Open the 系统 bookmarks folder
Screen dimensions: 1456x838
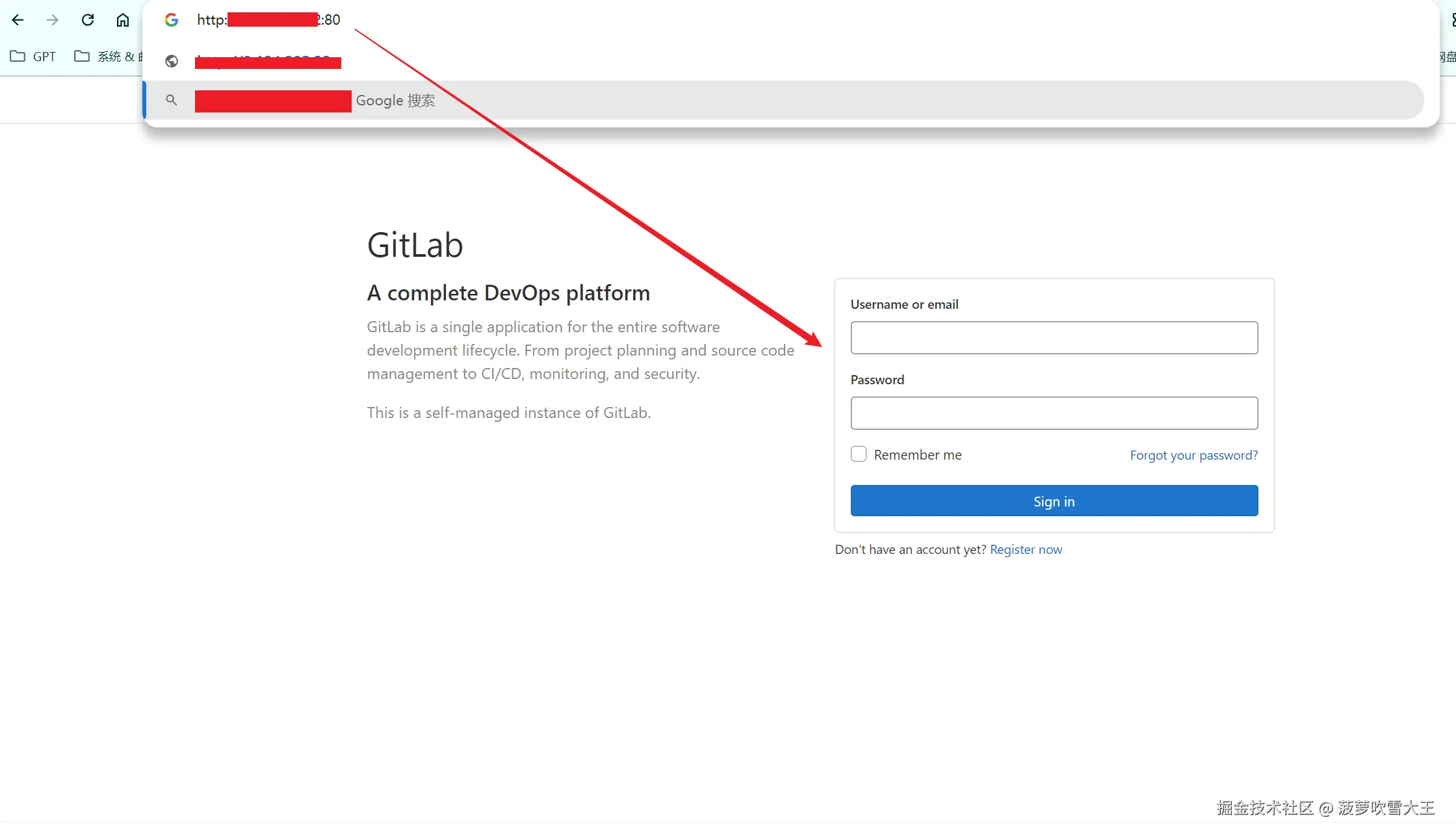107,57
